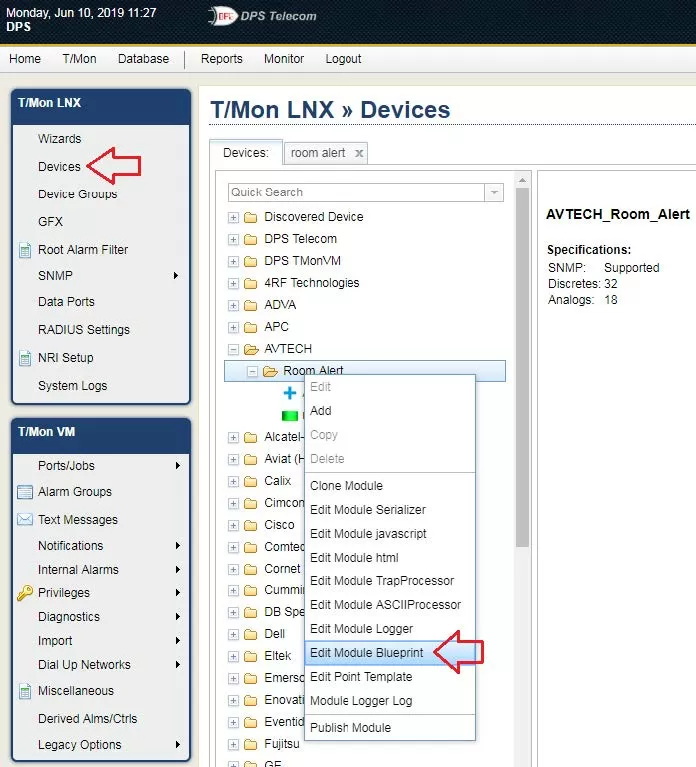This screenshot has width=696, height=767.
Task: Collapse the AVTECH tree node
Action: [x=233, y=349]
